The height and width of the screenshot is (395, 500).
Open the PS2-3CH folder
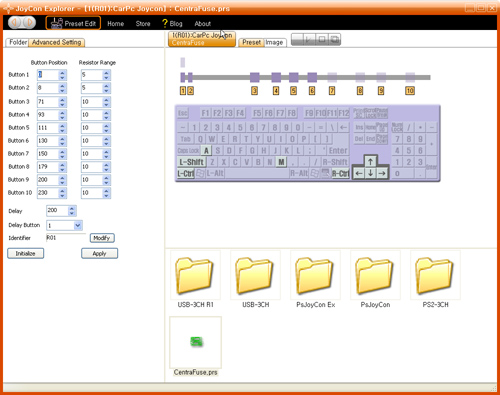pyautogui.click(x=435, y=279)
